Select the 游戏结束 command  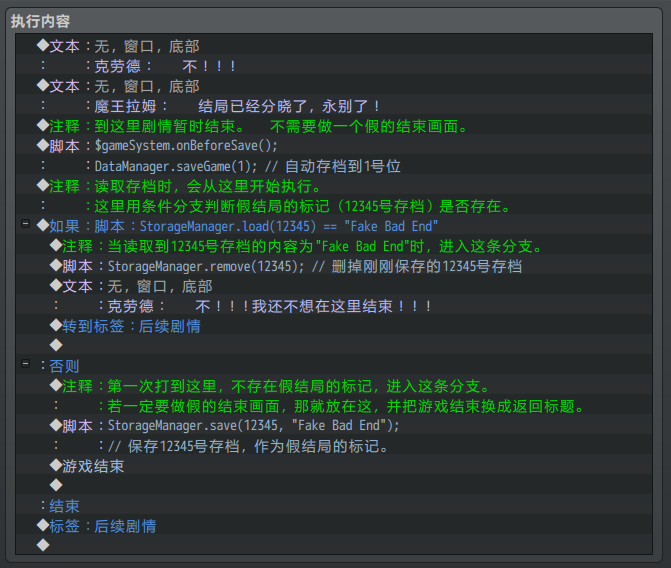tap(334, 466)
